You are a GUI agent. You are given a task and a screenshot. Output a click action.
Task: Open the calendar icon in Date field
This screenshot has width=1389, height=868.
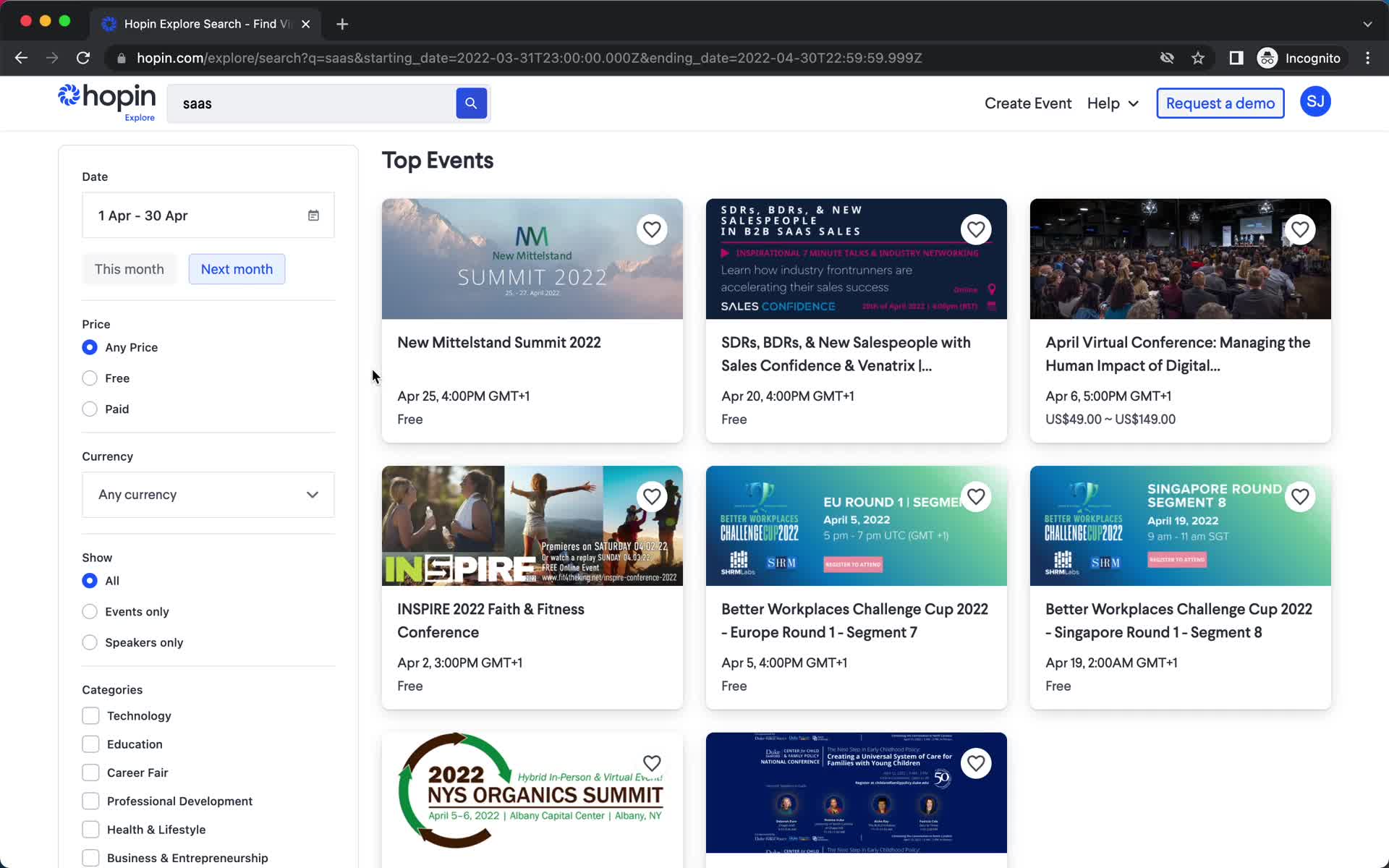[x=313, y=216]
